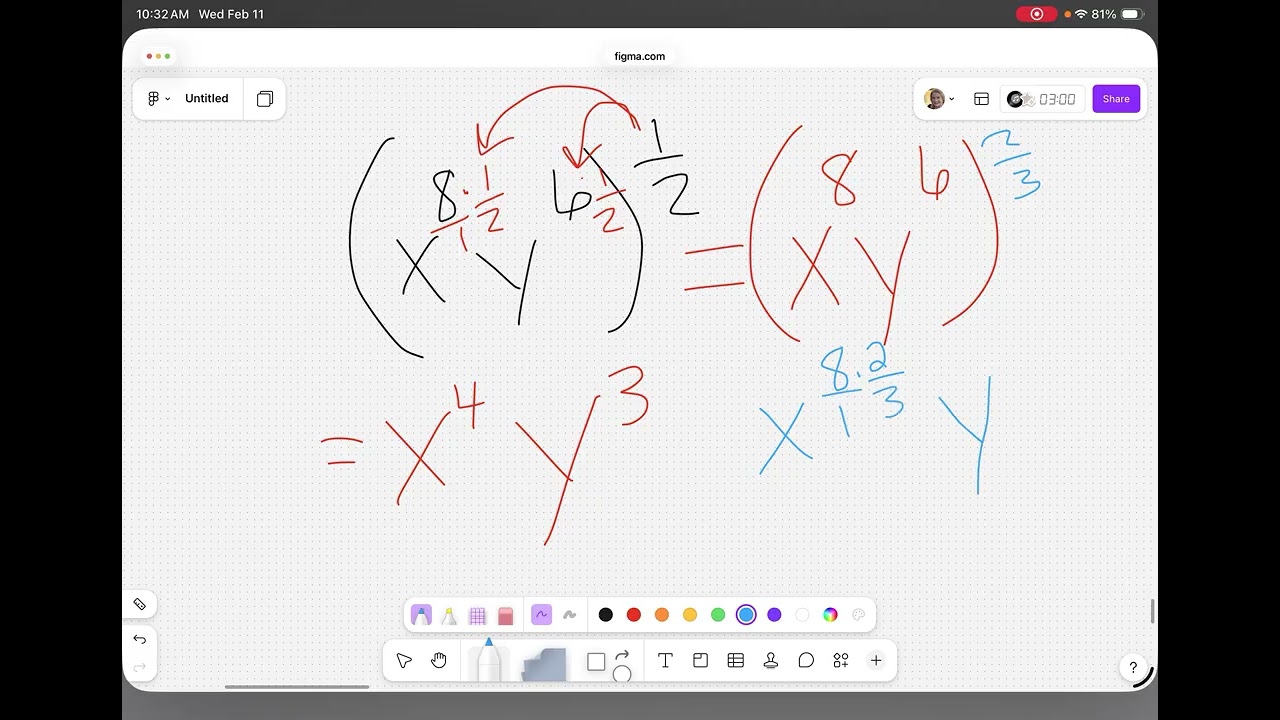Select the Section tool

700,660
